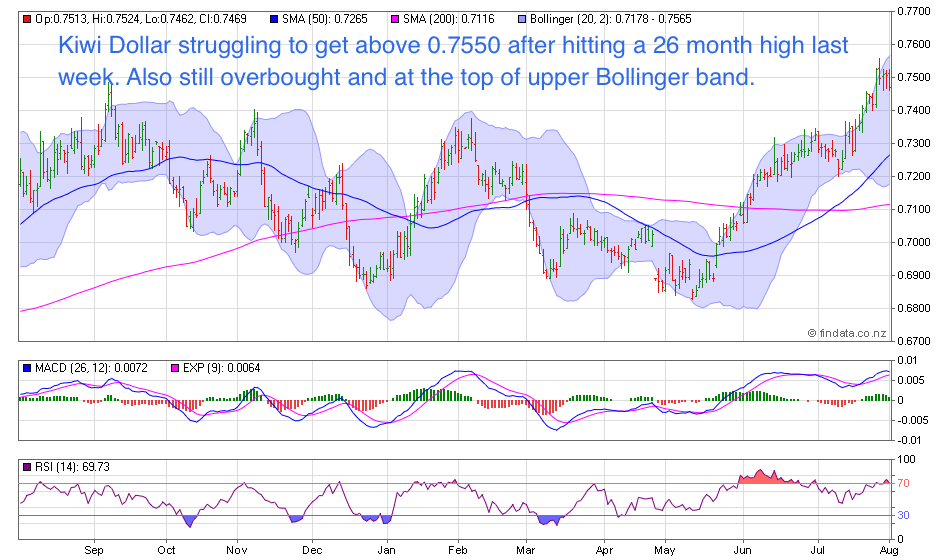The image size is (940, 560).
Task: Click the 0.6800 price axis label
Action: 914,308
